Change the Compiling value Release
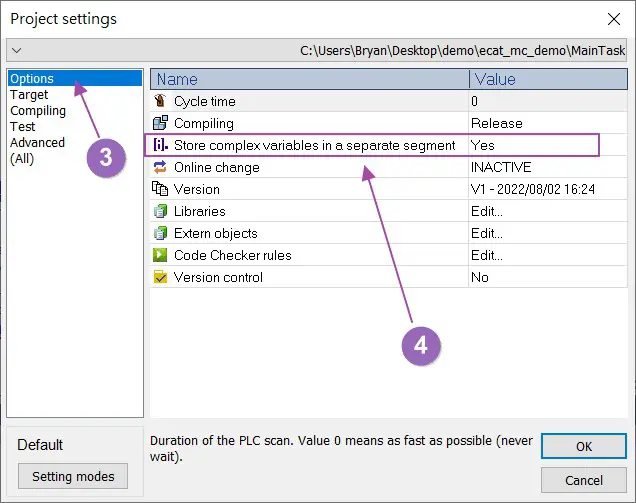The height and width of the screenshot is (503, 636). 496,123
